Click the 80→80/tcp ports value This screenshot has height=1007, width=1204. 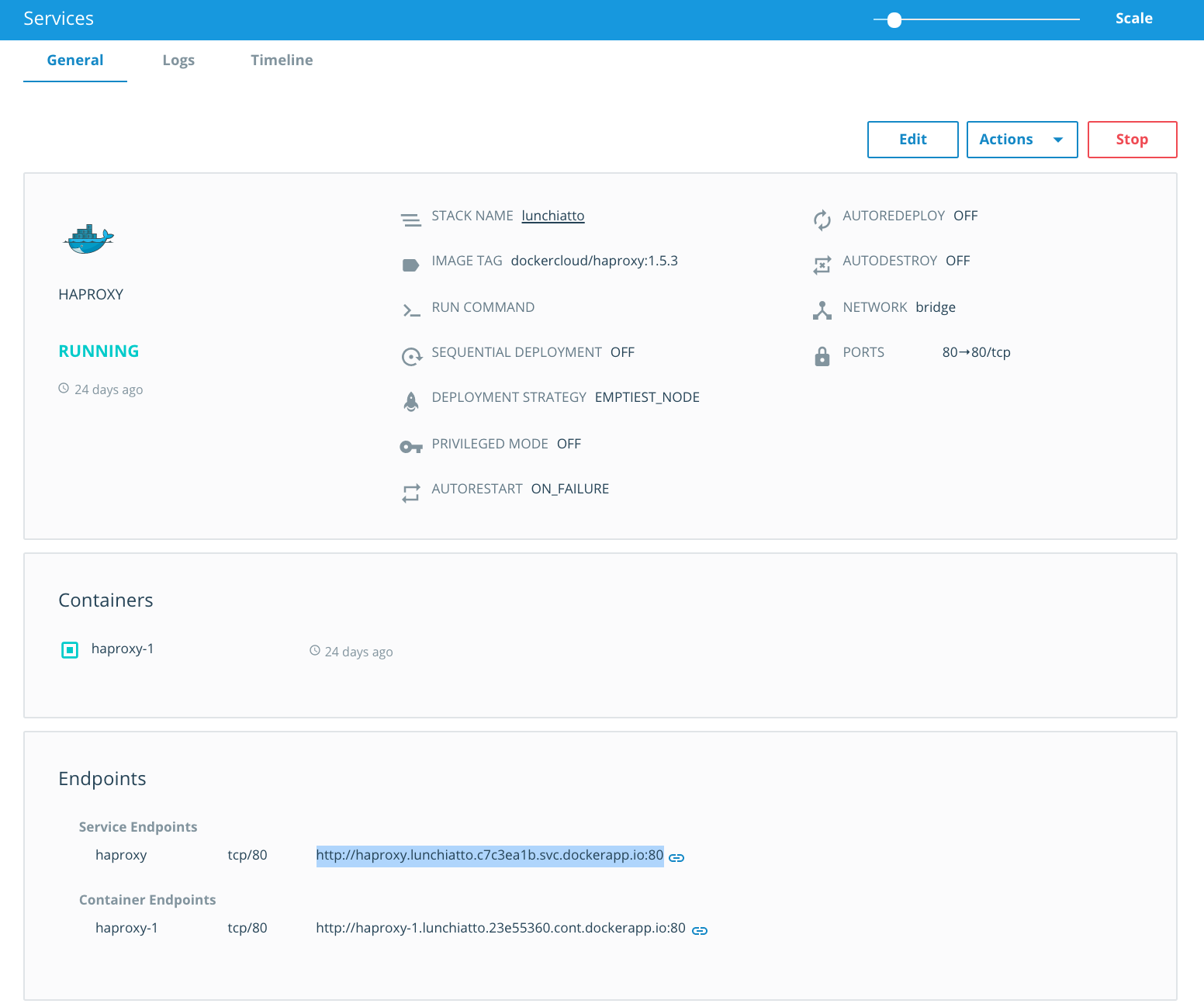tap(977, 352)
